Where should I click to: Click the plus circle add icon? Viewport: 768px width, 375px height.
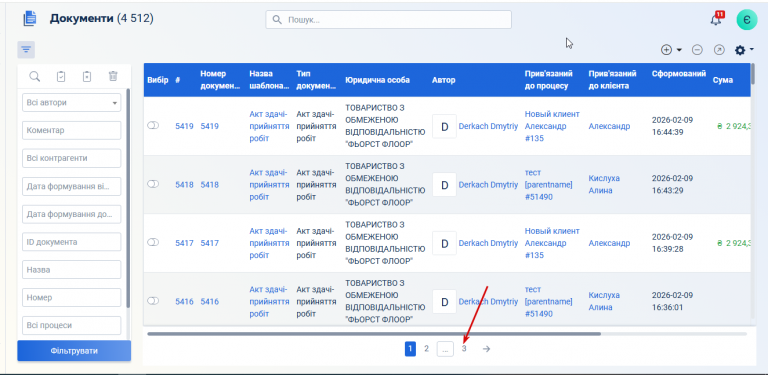(666, 50)
